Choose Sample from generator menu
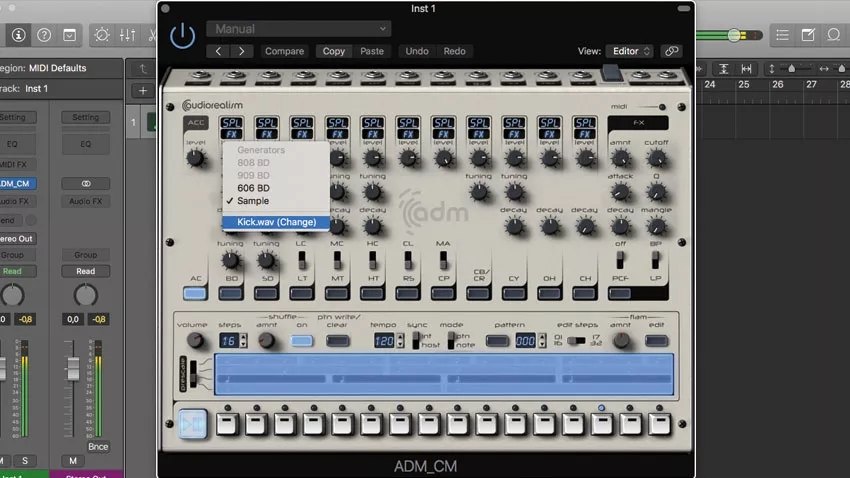The image size is (850, 478). click(253, 201)
